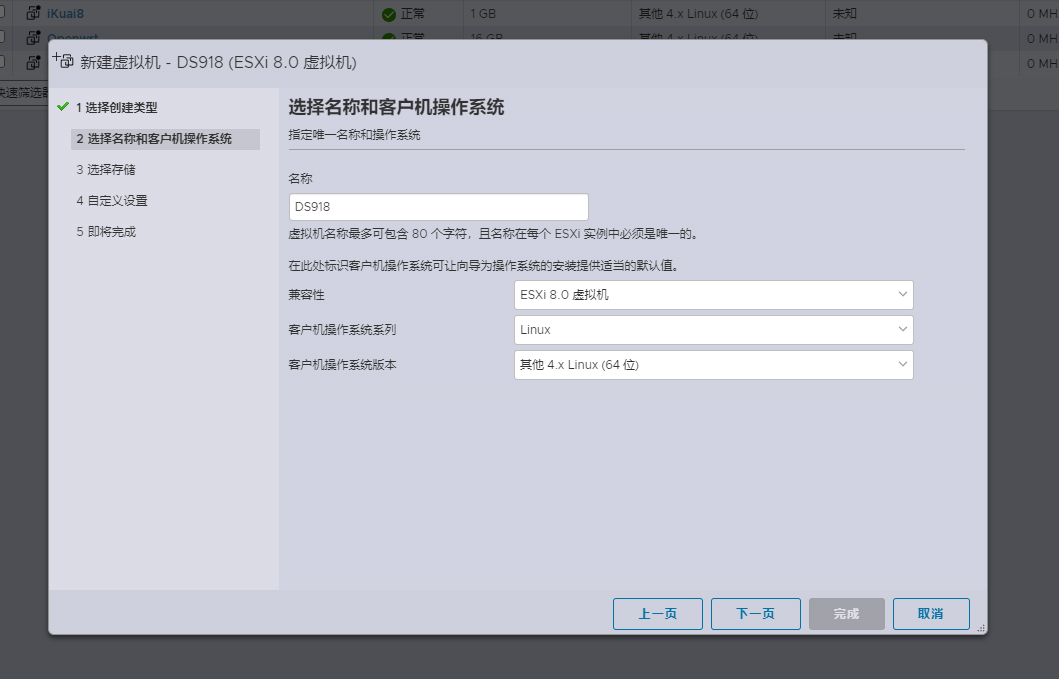1059x679 pixels.
Task: Click the iKuai8 virtual machine icon
Action: pyautogui.click(x=33, y=14)
